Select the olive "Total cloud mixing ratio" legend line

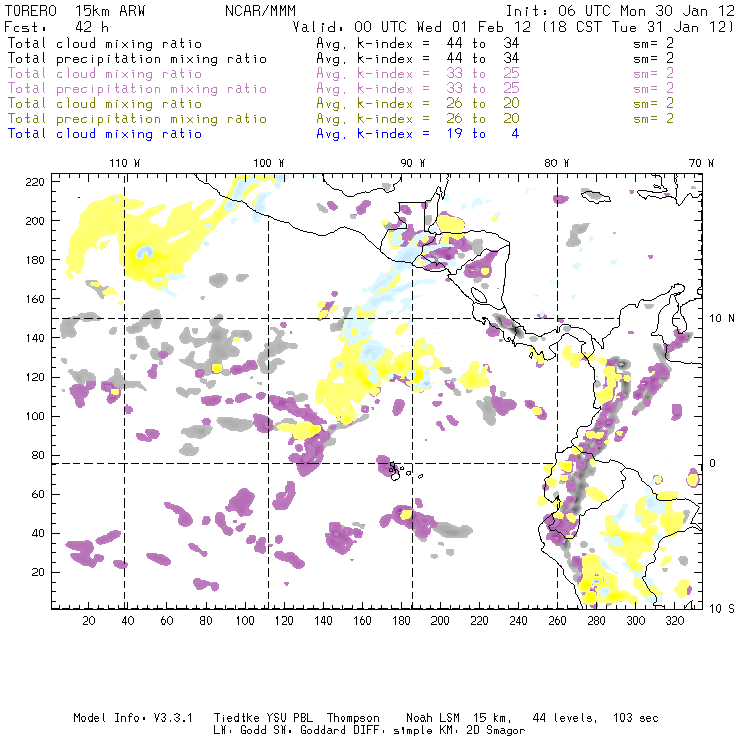coord(105,104)
